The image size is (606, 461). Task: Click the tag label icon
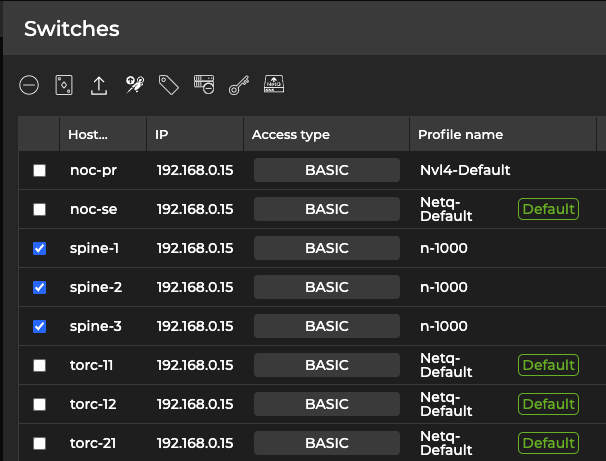click(169, 86)
